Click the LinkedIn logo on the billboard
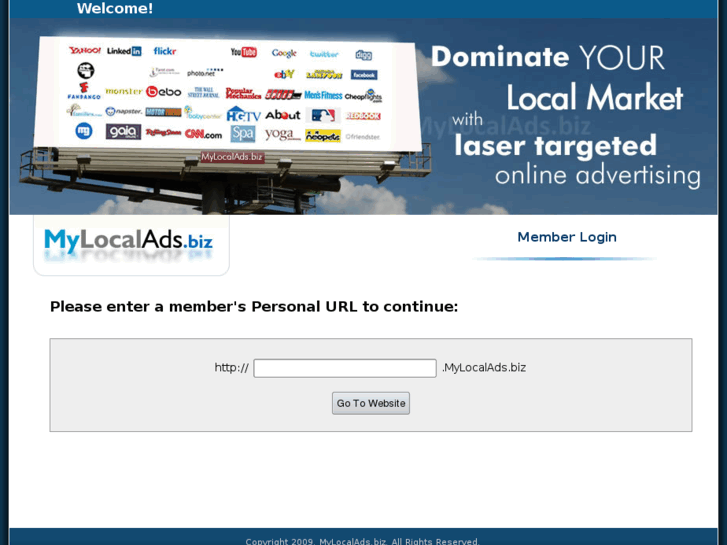Screen dimensions: 727x545 tap(124, 51)
